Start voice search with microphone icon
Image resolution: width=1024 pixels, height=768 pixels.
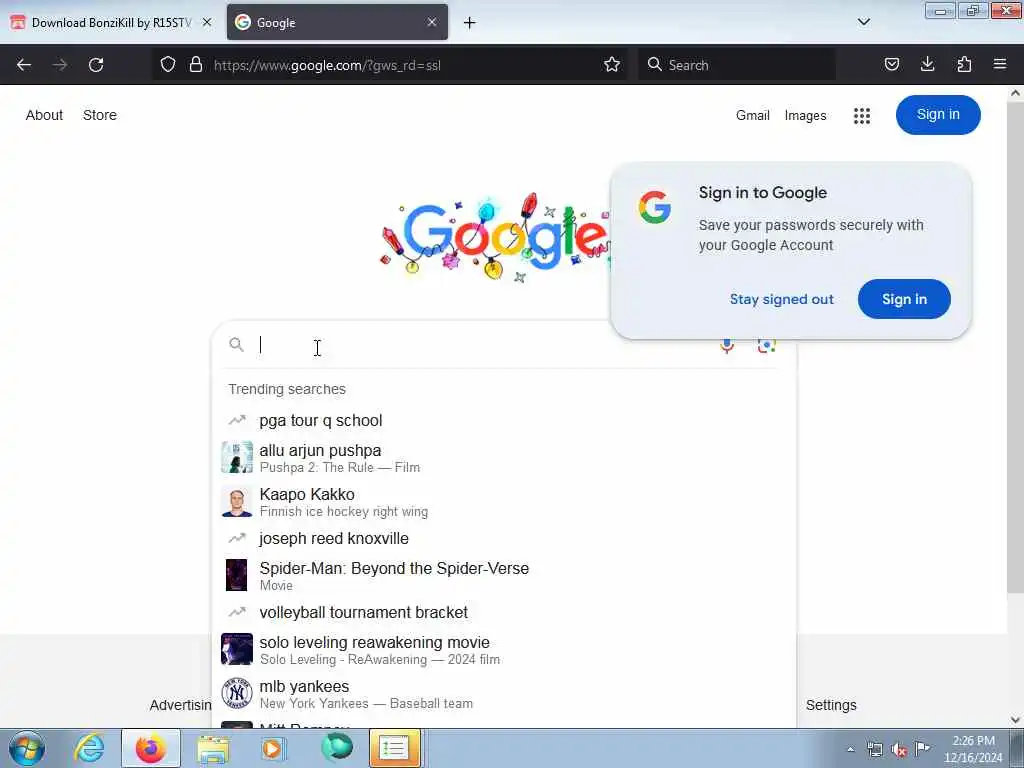click(727, 345)
